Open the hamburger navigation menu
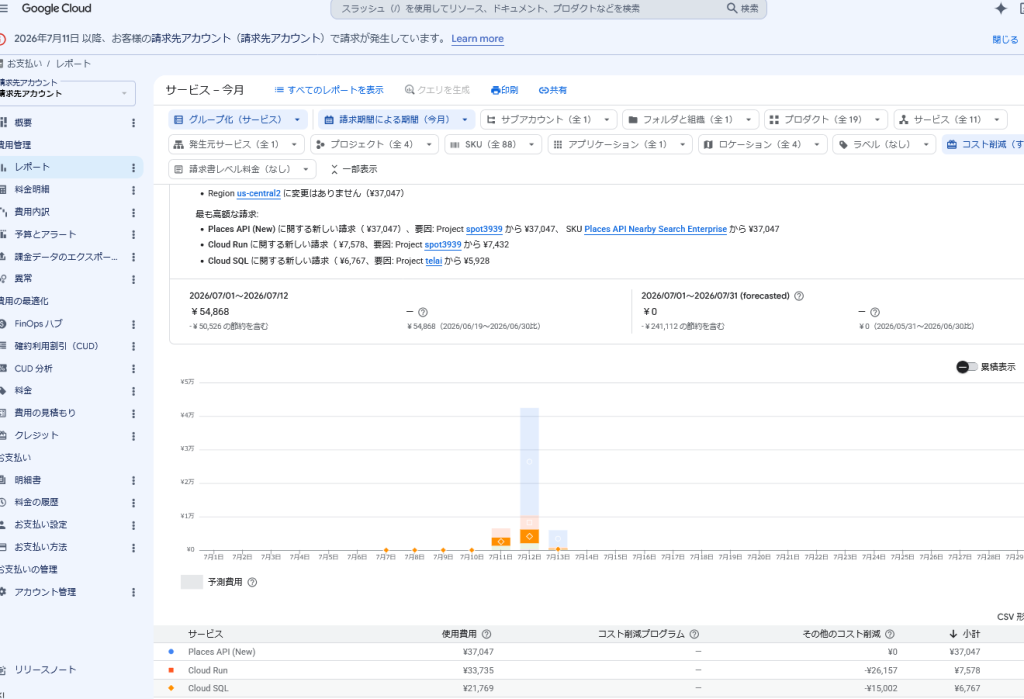The width and height of the screenshot is (1024, 699). click(x=4, y=8)
